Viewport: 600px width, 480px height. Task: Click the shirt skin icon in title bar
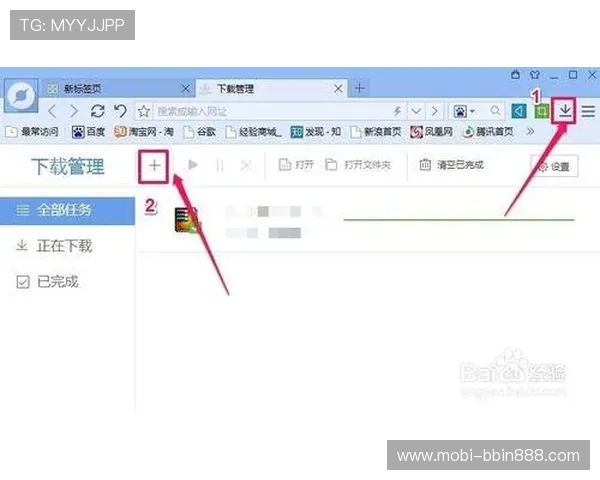coord(535,74)
